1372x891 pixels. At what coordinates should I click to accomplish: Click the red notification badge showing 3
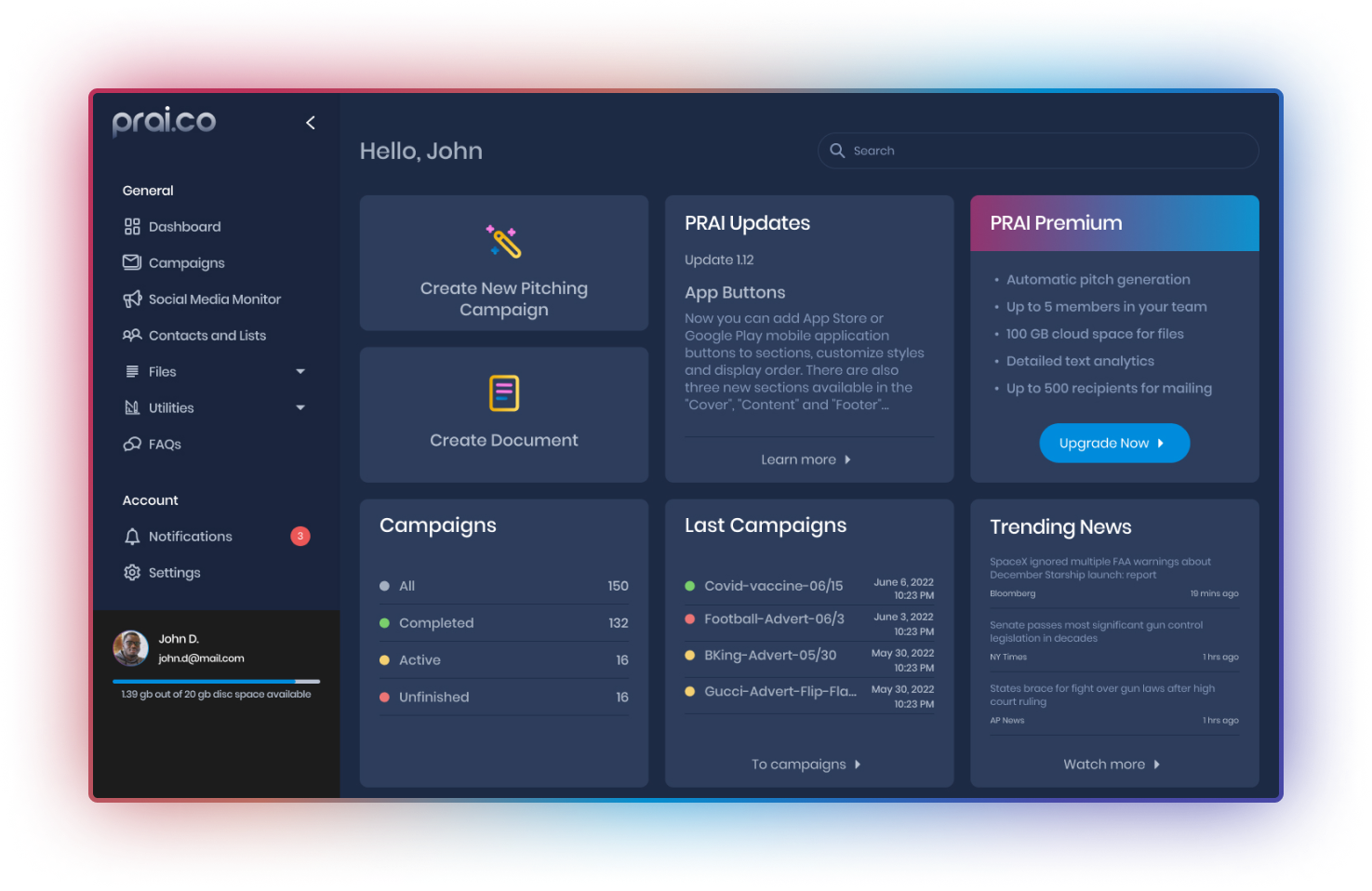pos(300,536)
